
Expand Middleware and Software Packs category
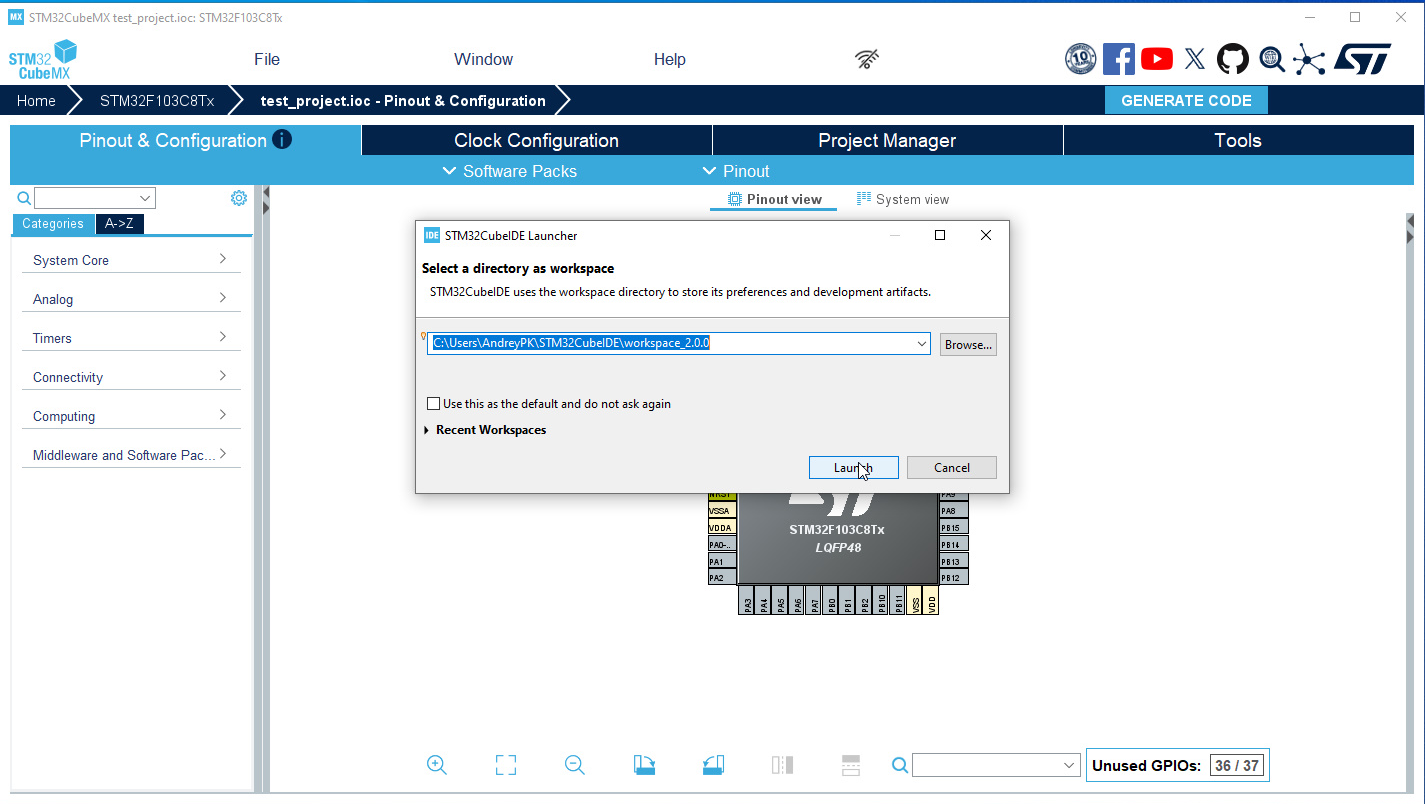pos(131,455)
